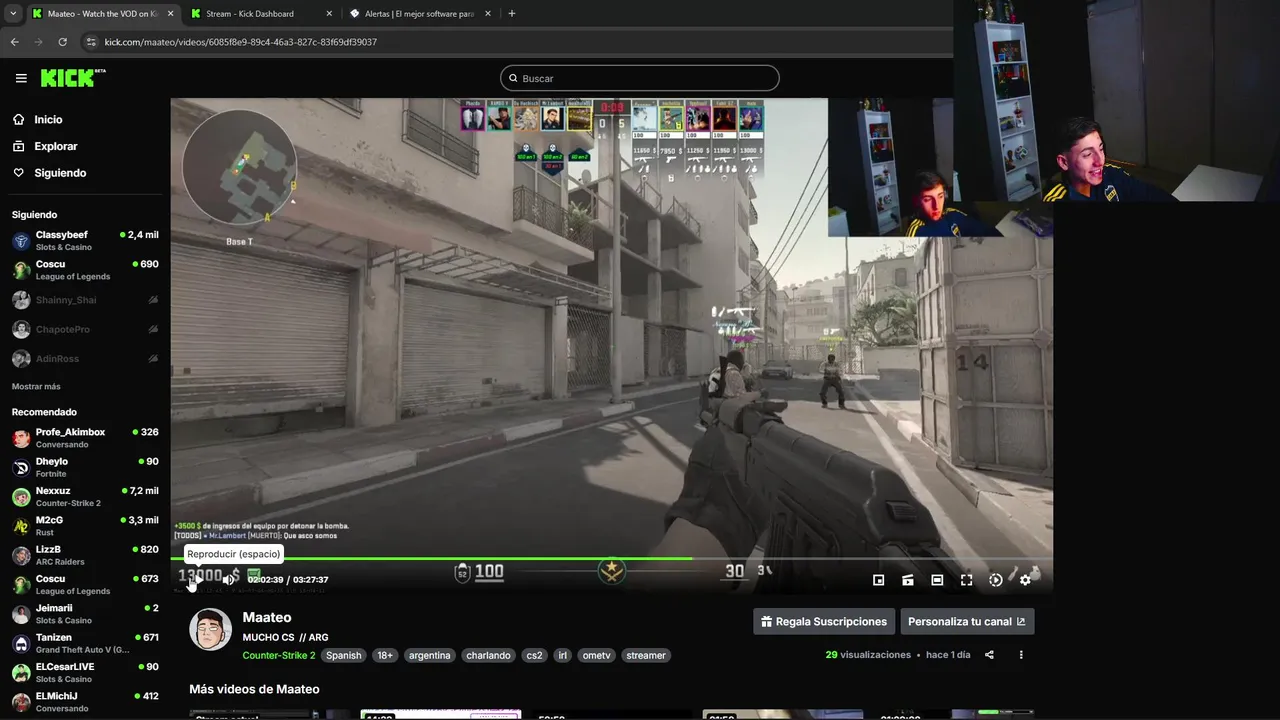This screenshot has height=720, width=1280.
Task: Open Coscu channel with 673 viewers
Action: (x=85, y=584)
